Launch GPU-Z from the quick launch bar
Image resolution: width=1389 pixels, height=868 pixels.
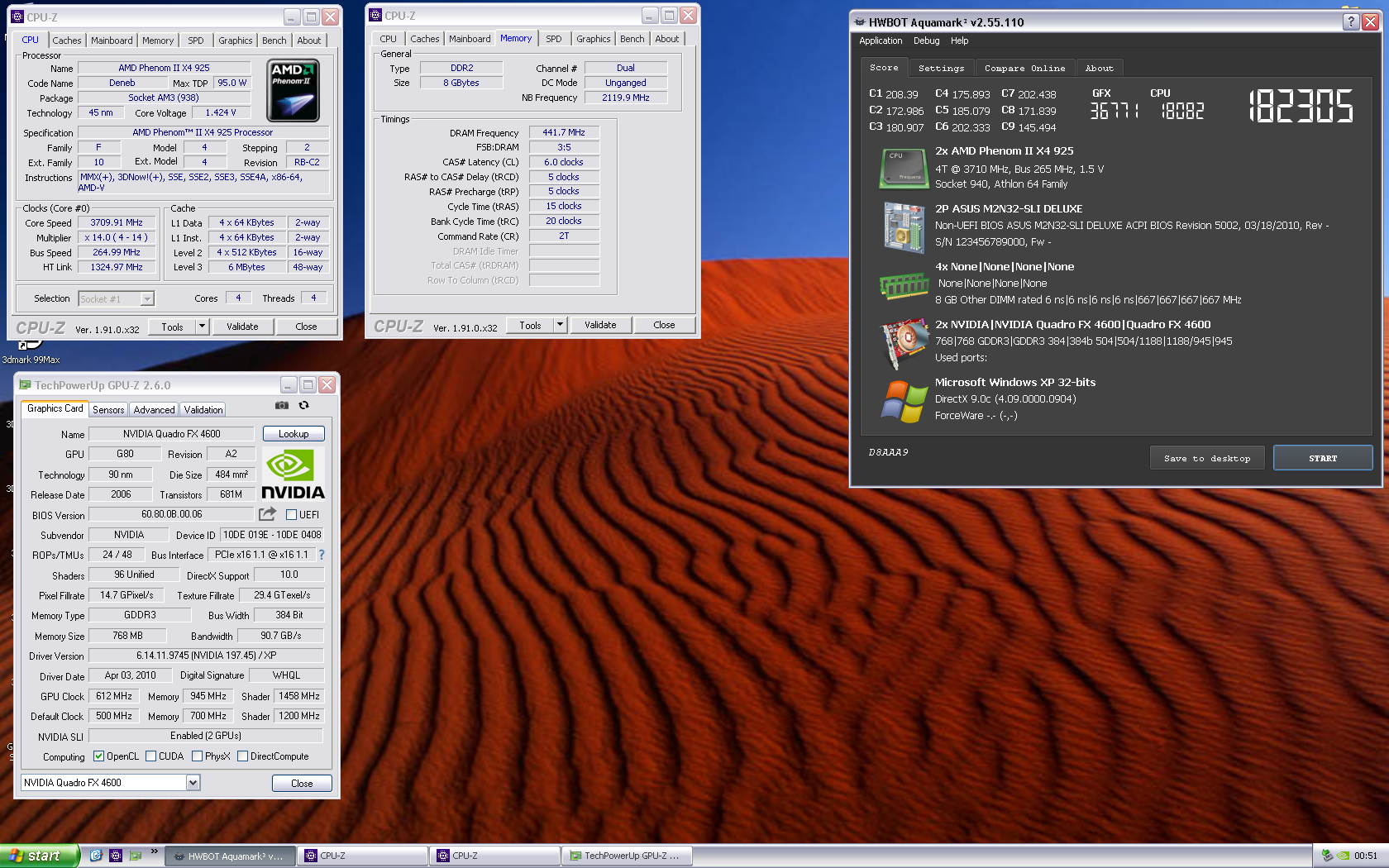pos(136,856)
